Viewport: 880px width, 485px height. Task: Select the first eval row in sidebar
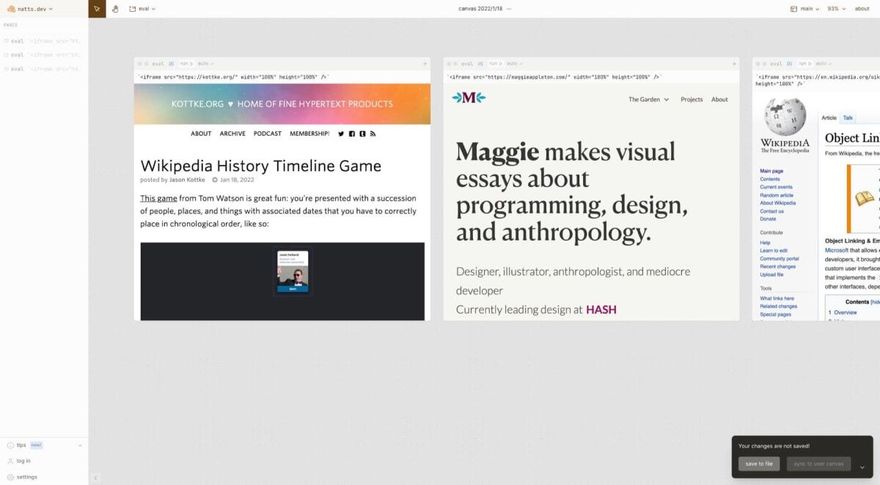tap(44, 41)
